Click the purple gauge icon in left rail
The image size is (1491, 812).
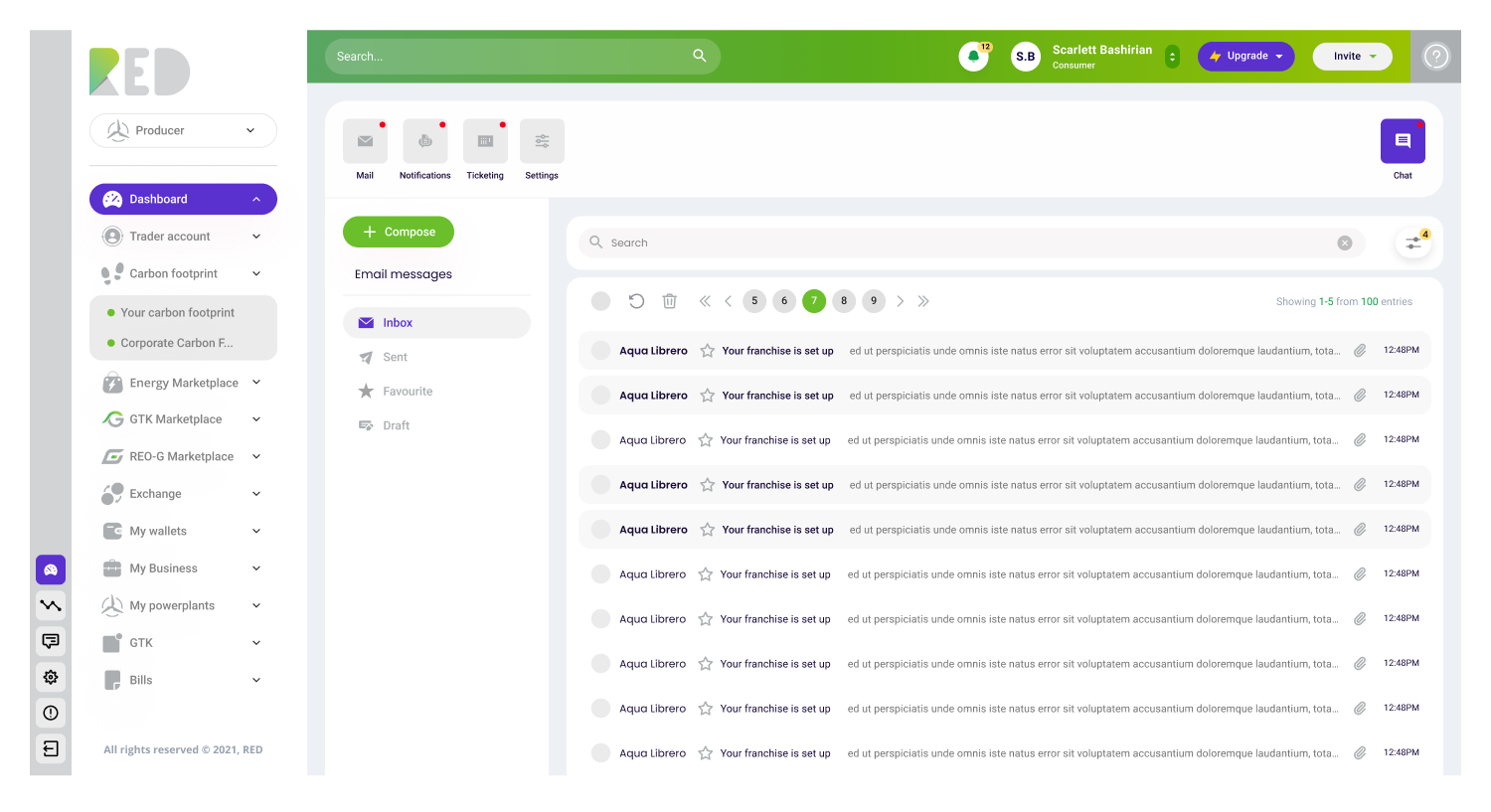[x=51, y=569]
